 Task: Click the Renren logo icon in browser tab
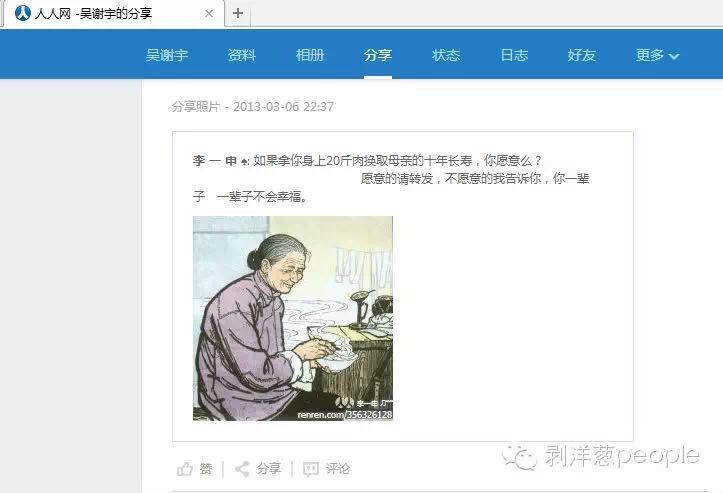[23, 13]
